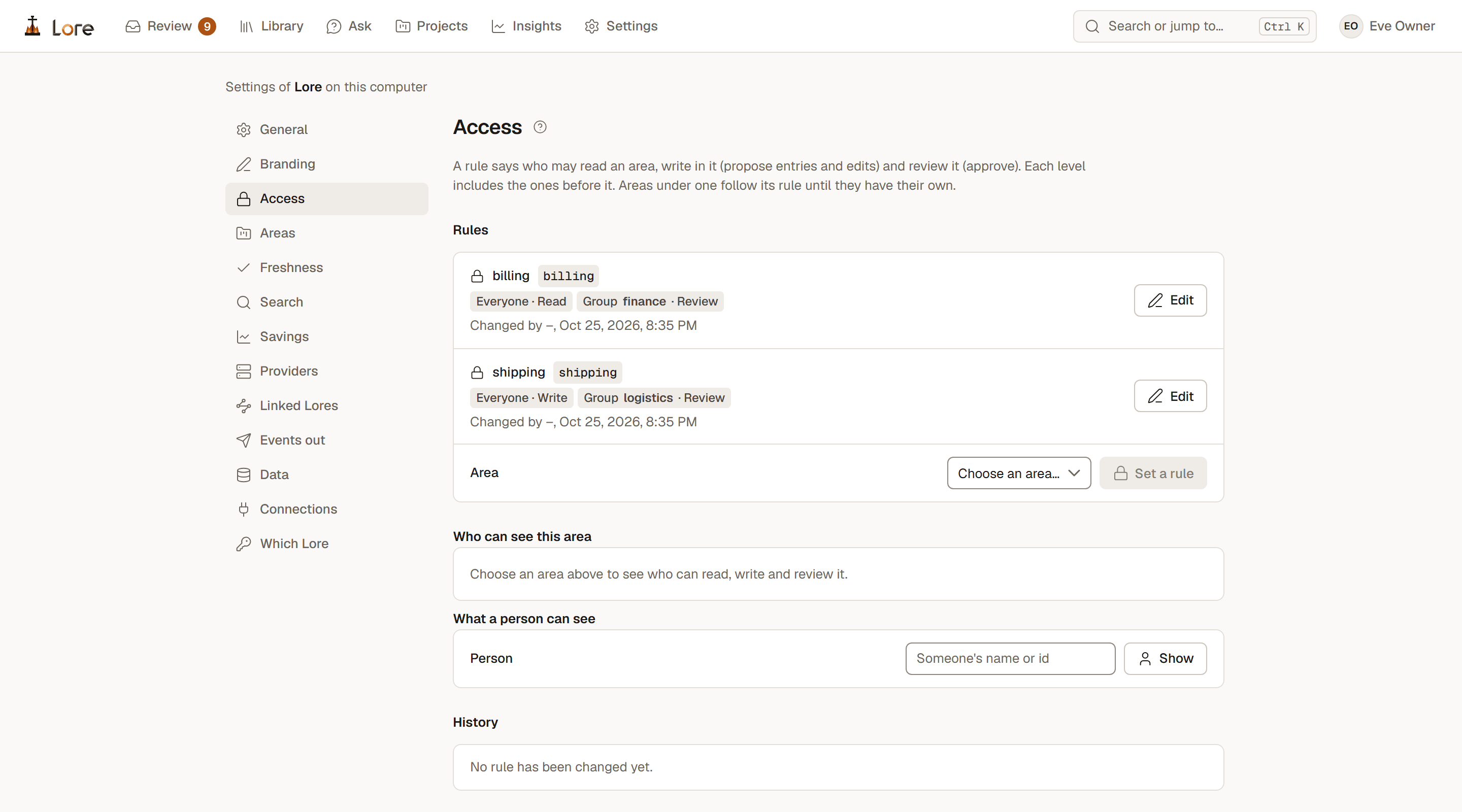This screenshot has height=812, width=1462.
Task: Click the Group finance · Review tag
Action: coord(650,301)
